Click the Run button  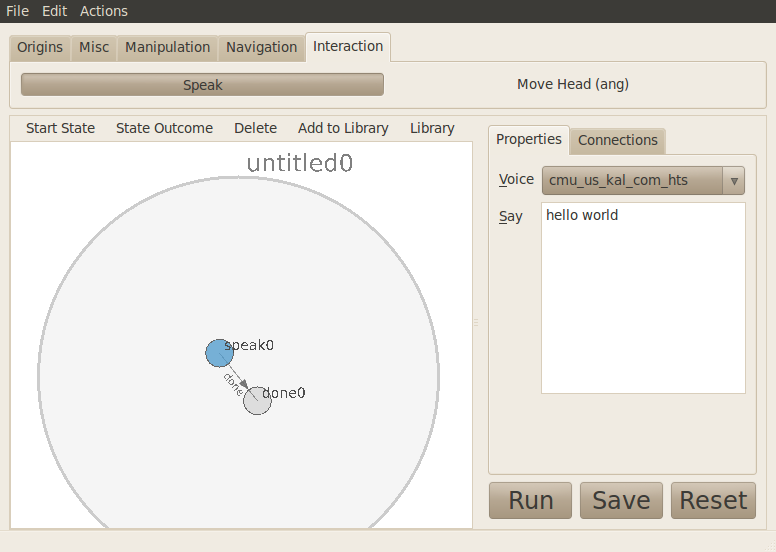click(x=530, y=500)
